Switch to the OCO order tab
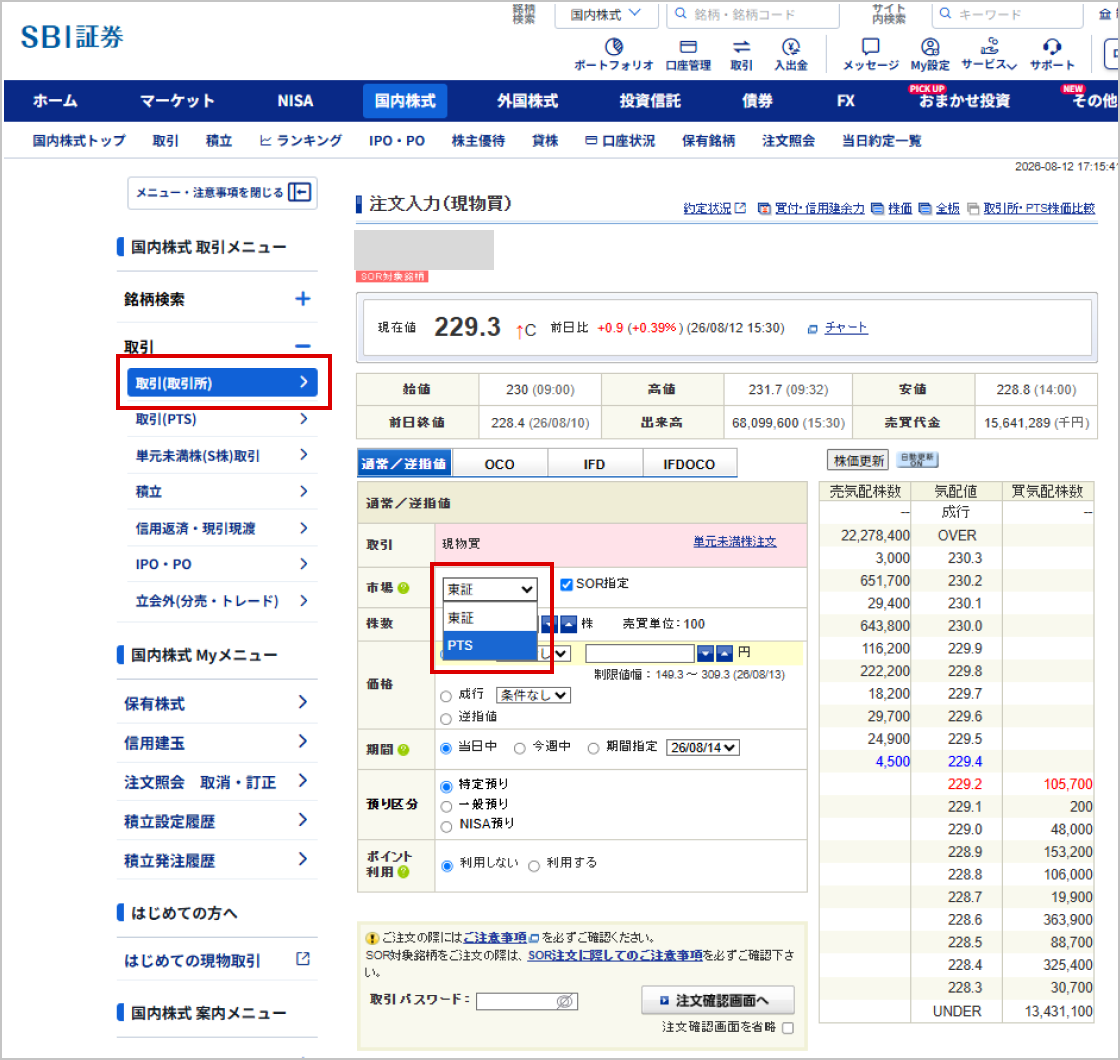The width and height of the screenshot is (1120, 1060). click(500, 464)
